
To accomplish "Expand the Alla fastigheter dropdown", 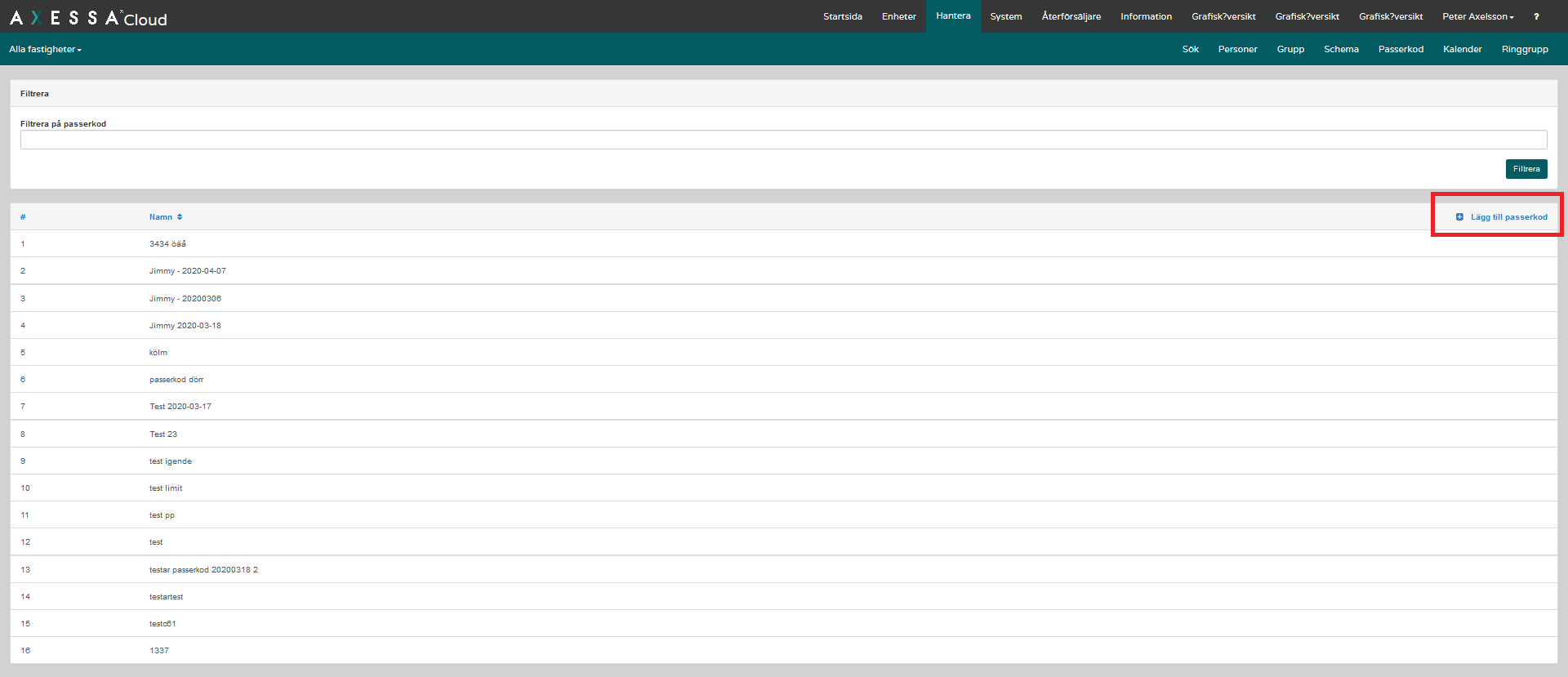I will click(x=46, y=49).
